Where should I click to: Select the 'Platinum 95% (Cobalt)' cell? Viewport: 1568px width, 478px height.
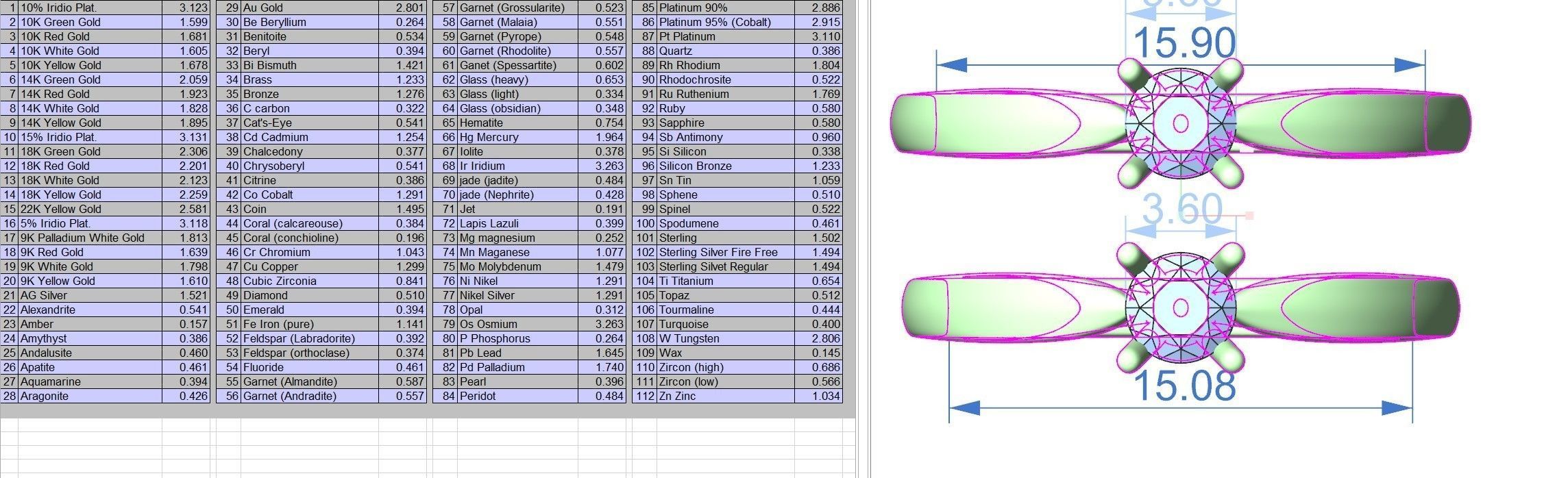(x=726, y=22)
